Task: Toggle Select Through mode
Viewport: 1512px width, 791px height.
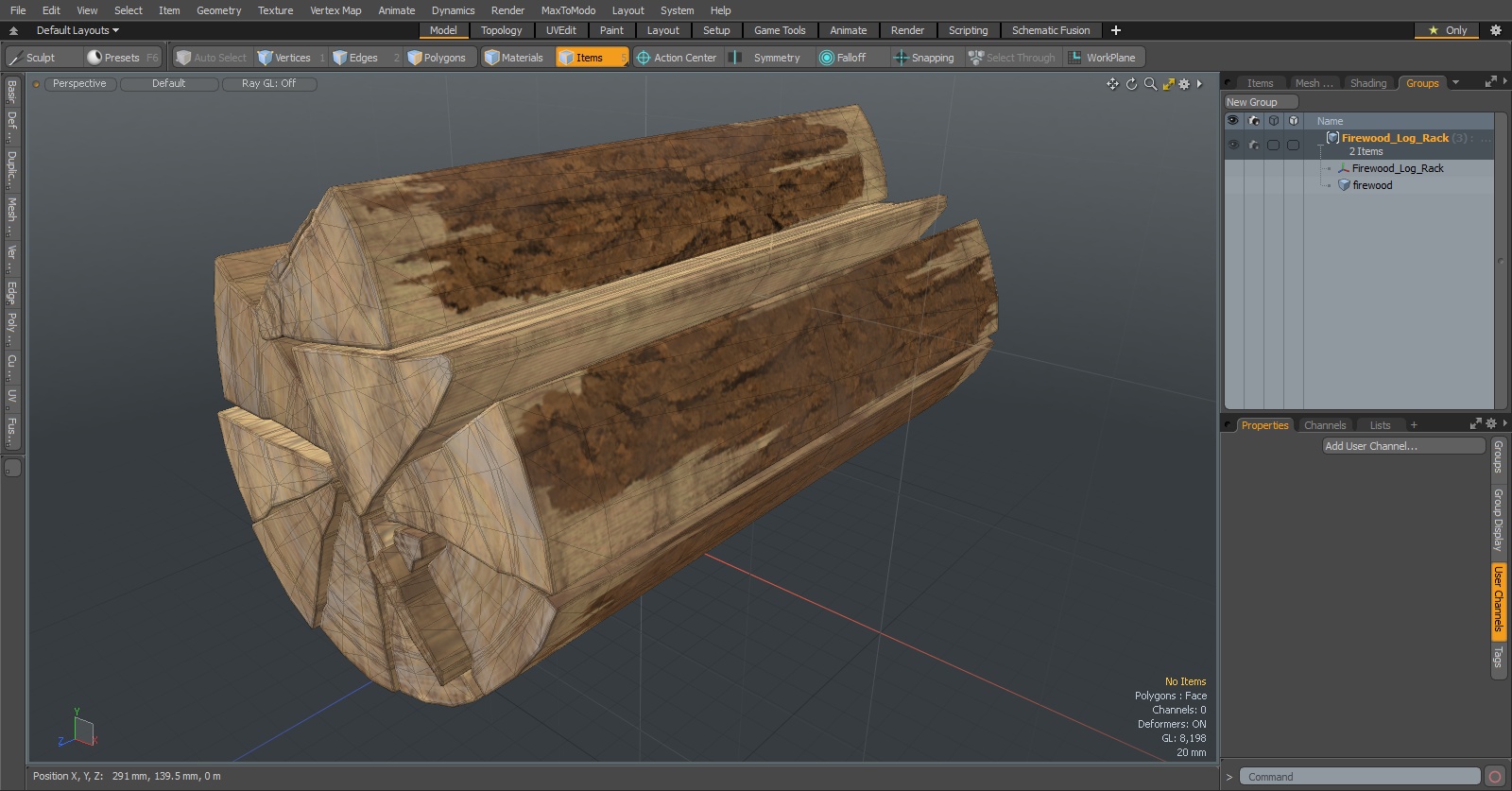Action: tap(1012, 58)
